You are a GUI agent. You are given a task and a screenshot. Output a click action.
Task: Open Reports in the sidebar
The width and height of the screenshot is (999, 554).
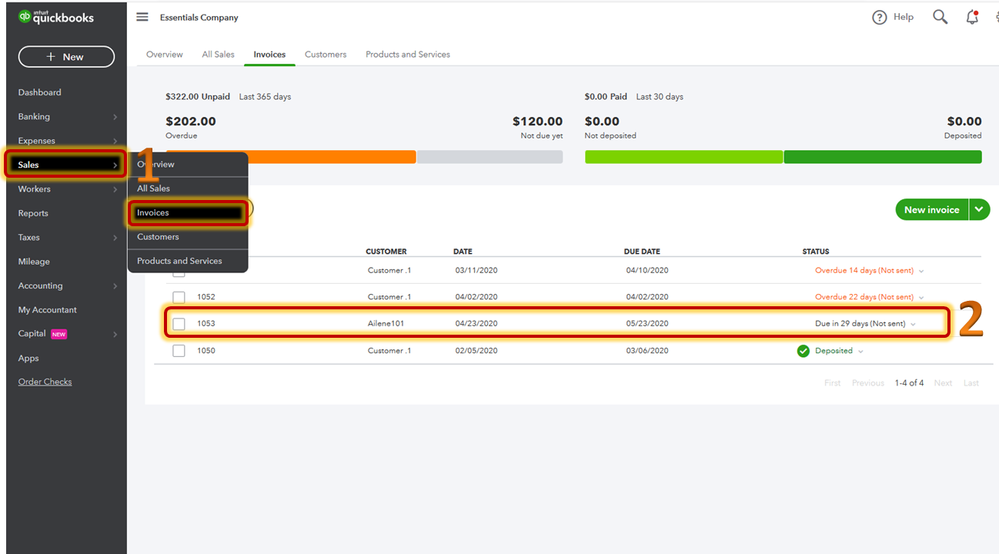point(33,213)
